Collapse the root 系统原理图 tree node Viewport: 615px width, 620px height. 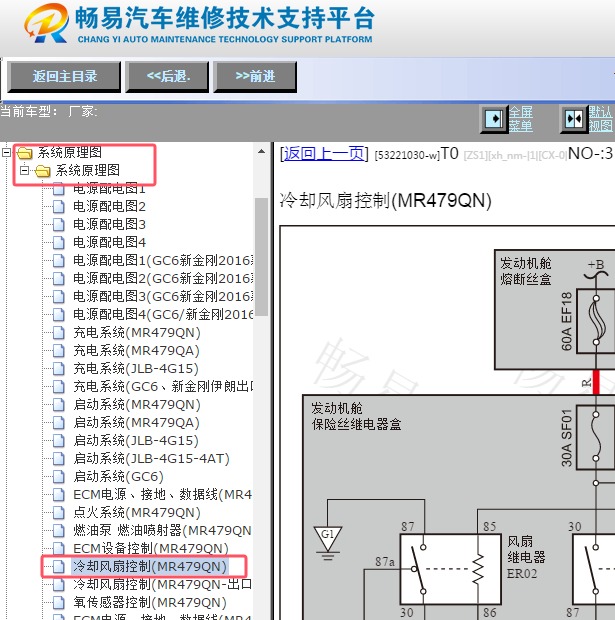tap(6, 152)
